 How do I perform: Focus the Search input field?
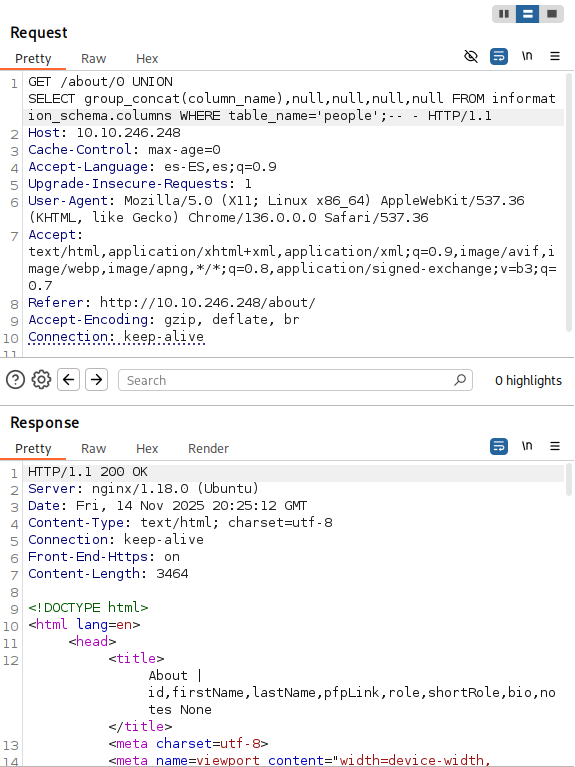pyautogui.click(x=296, y=380)
